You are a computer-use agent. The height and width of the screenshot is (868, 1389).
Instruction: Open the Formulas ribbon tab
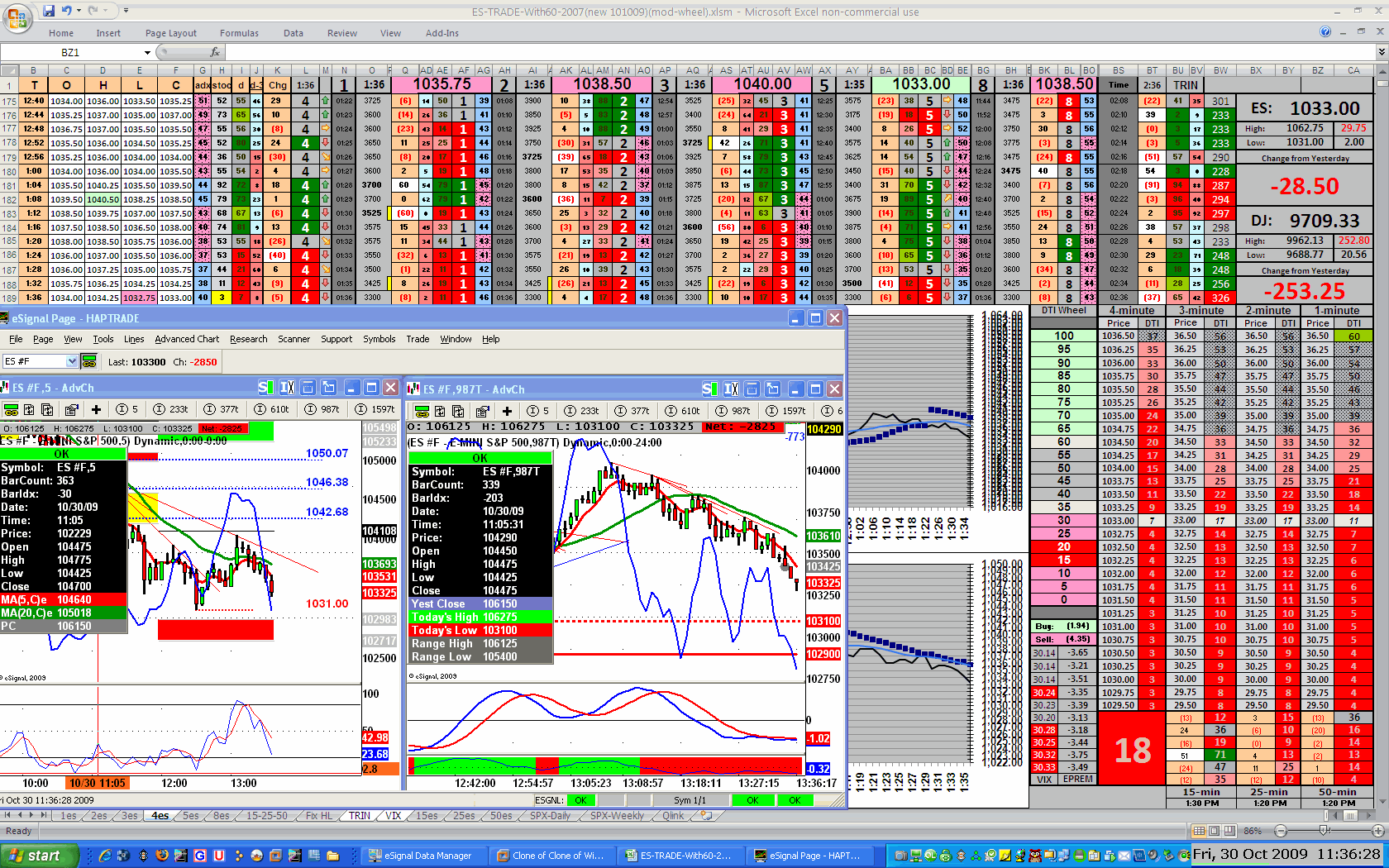tap(239, 33)
